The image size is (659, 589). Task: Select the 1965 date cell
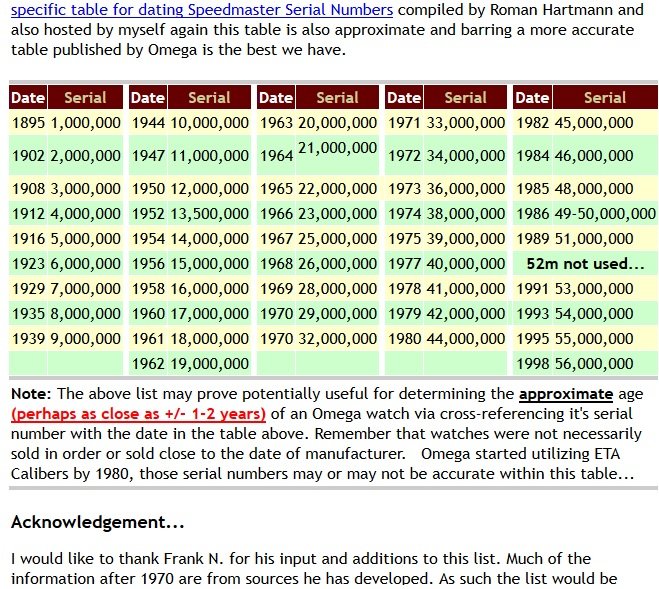coord(276,188)
